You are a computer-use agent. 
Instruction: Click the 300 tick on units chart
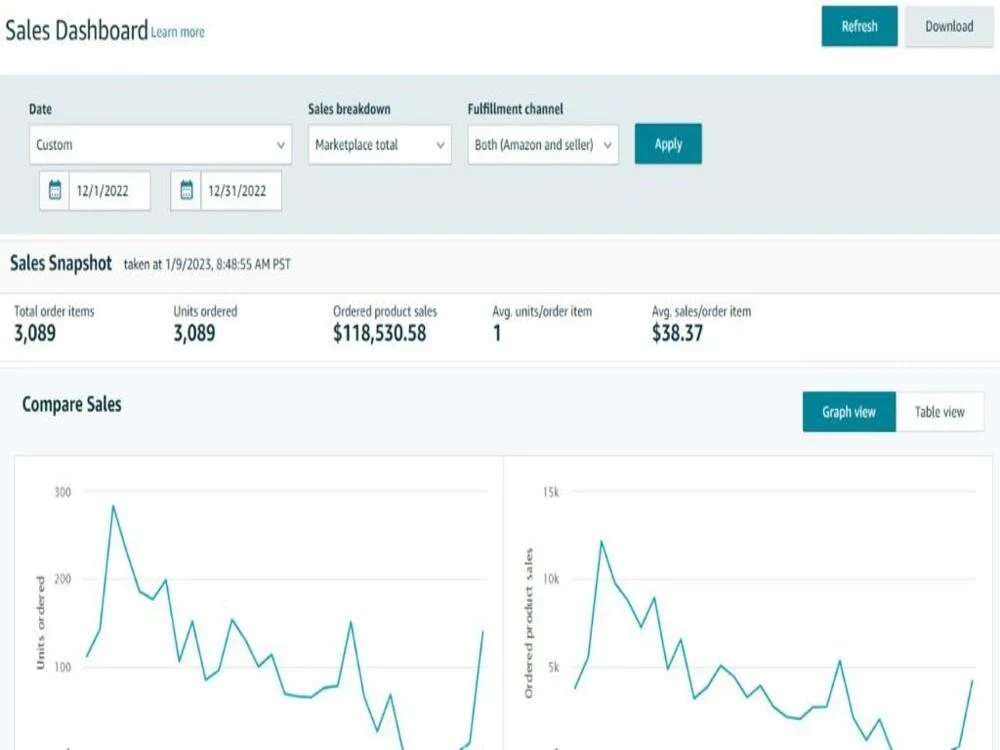(62, 492)
